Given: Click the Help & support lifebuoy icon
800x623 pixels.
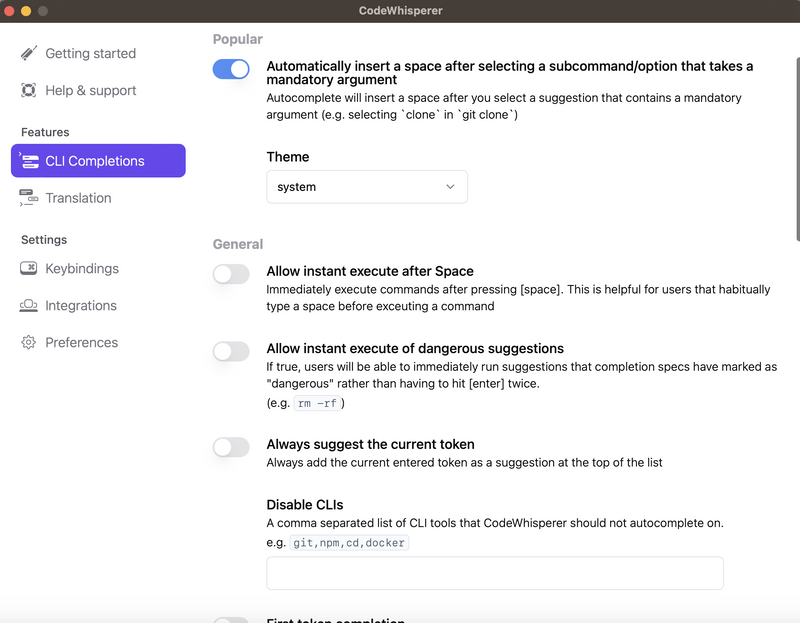Looking at the screenshot, I should click(29, 90).
